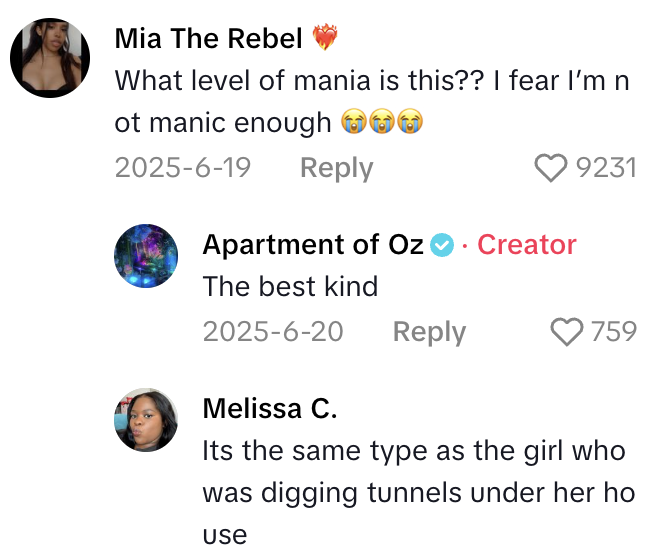Image resolution: width=666 pixels, height=556 pixels.
Task: Click the heart-on-fire emoji after Mia's name
Action: click(x=326, y=39)
